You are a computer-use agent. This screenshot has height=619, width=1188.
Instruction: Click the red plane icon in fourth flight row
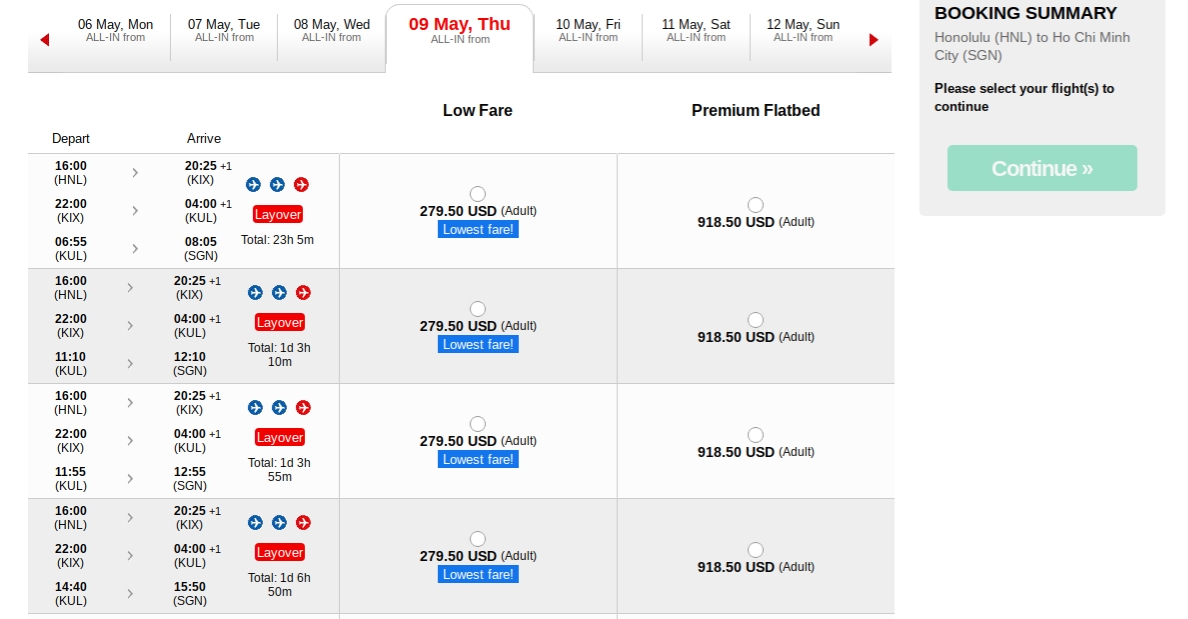pyautogui.click(x=303, y=522)
